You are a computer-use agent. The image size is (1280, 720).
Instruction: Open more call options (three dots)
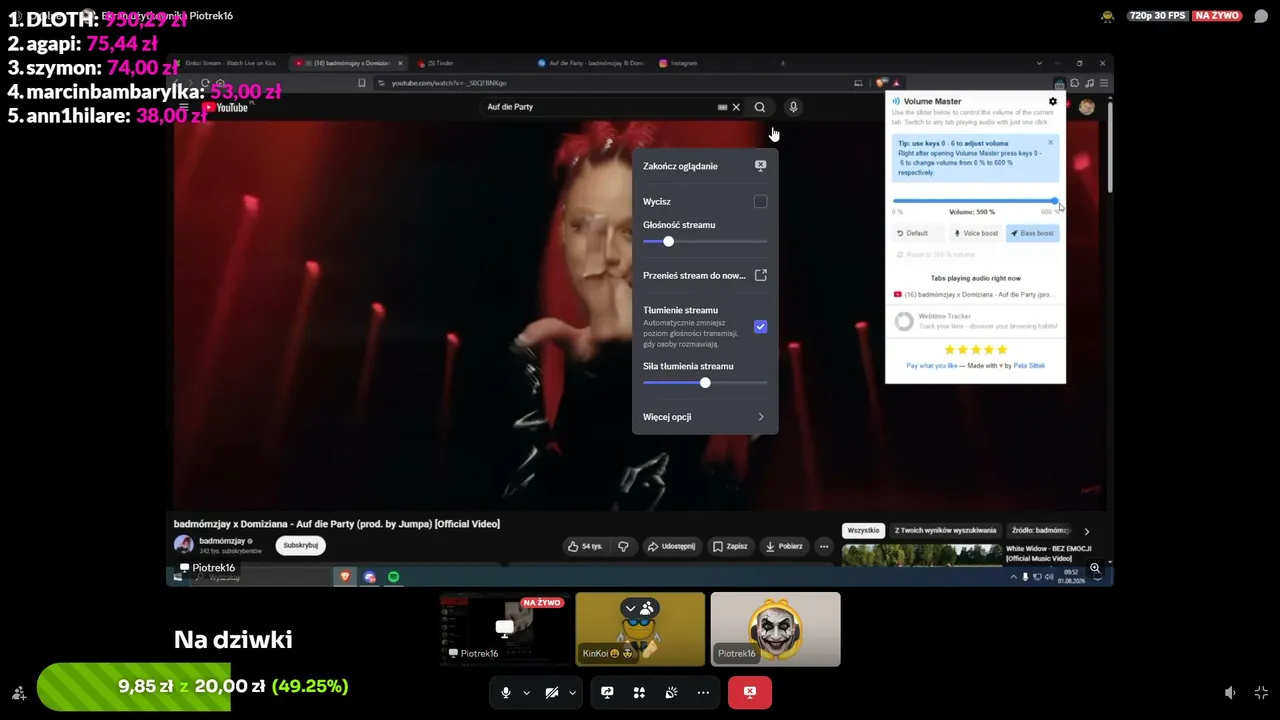click(703, 692)
